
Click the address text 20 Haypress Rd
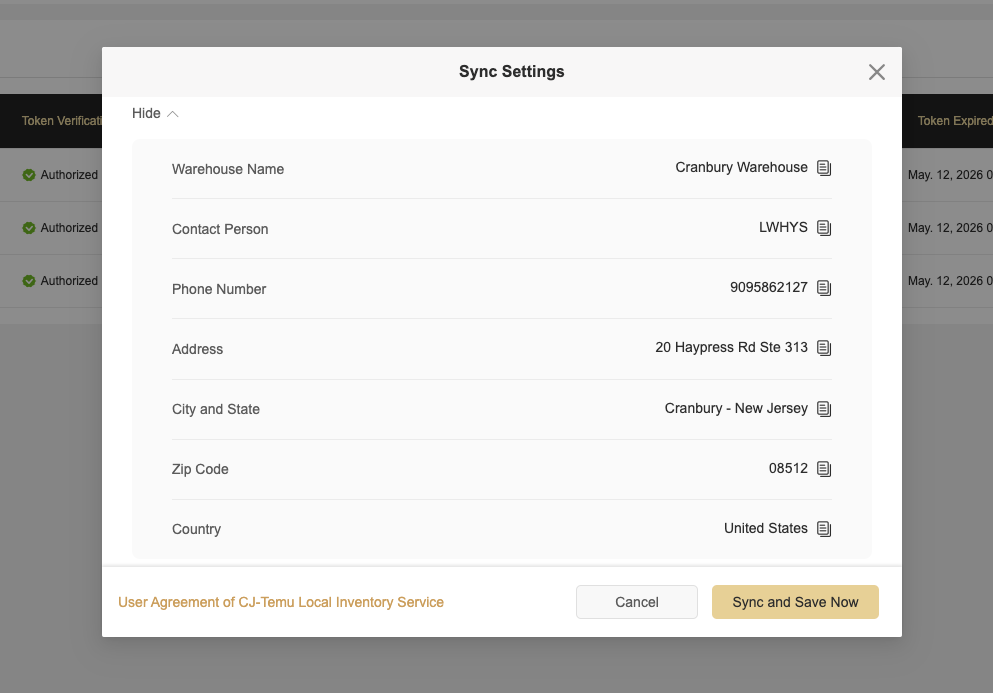coord(731,348)
